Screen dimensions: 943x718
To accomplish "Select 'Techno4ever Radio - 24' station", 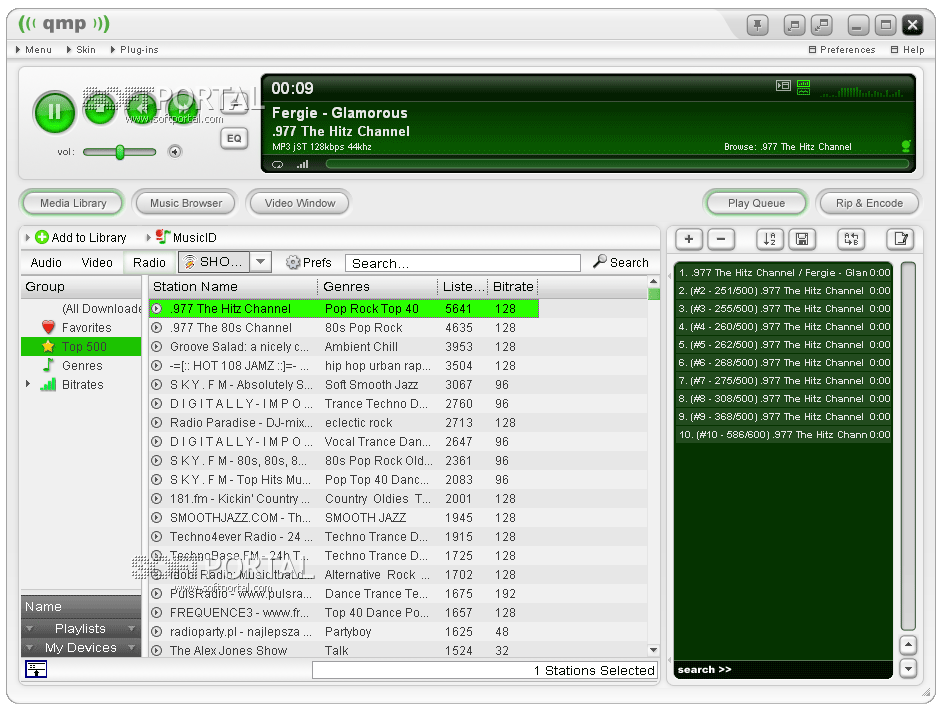I will tap(344, 536).
